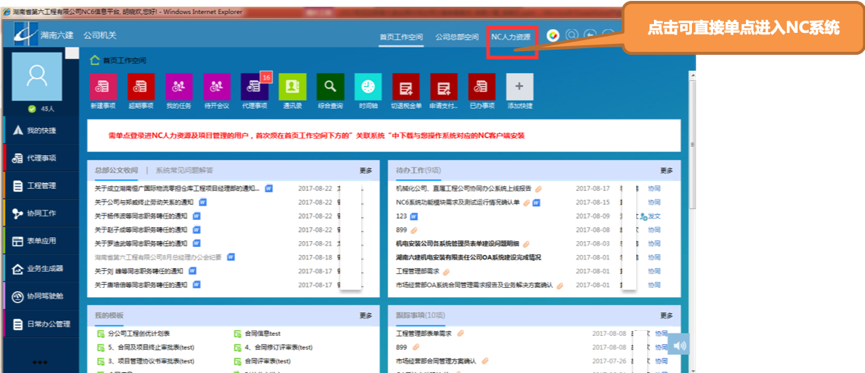Click 协同 link on the 2017-08-17 pending row
Screen dimensions: 865x373
(x=654, y=188)
